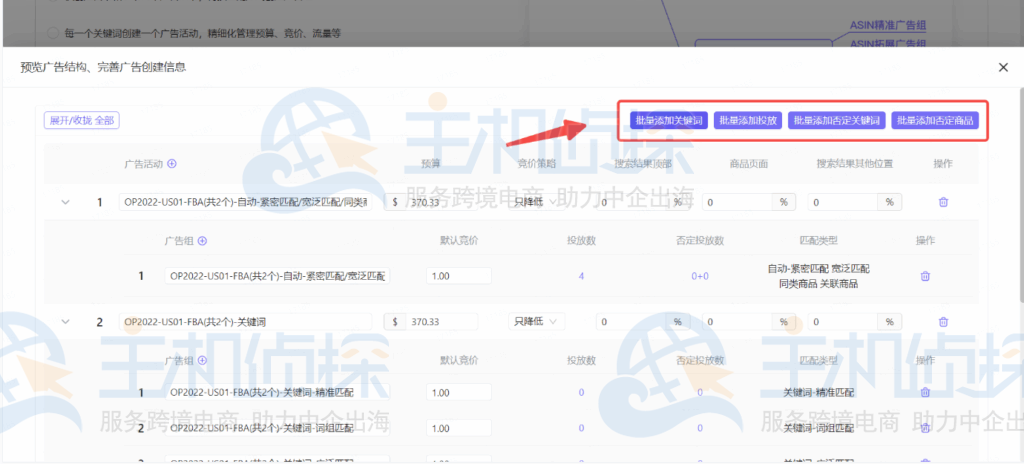Collapse campaign 1 with its chevron

65,203
